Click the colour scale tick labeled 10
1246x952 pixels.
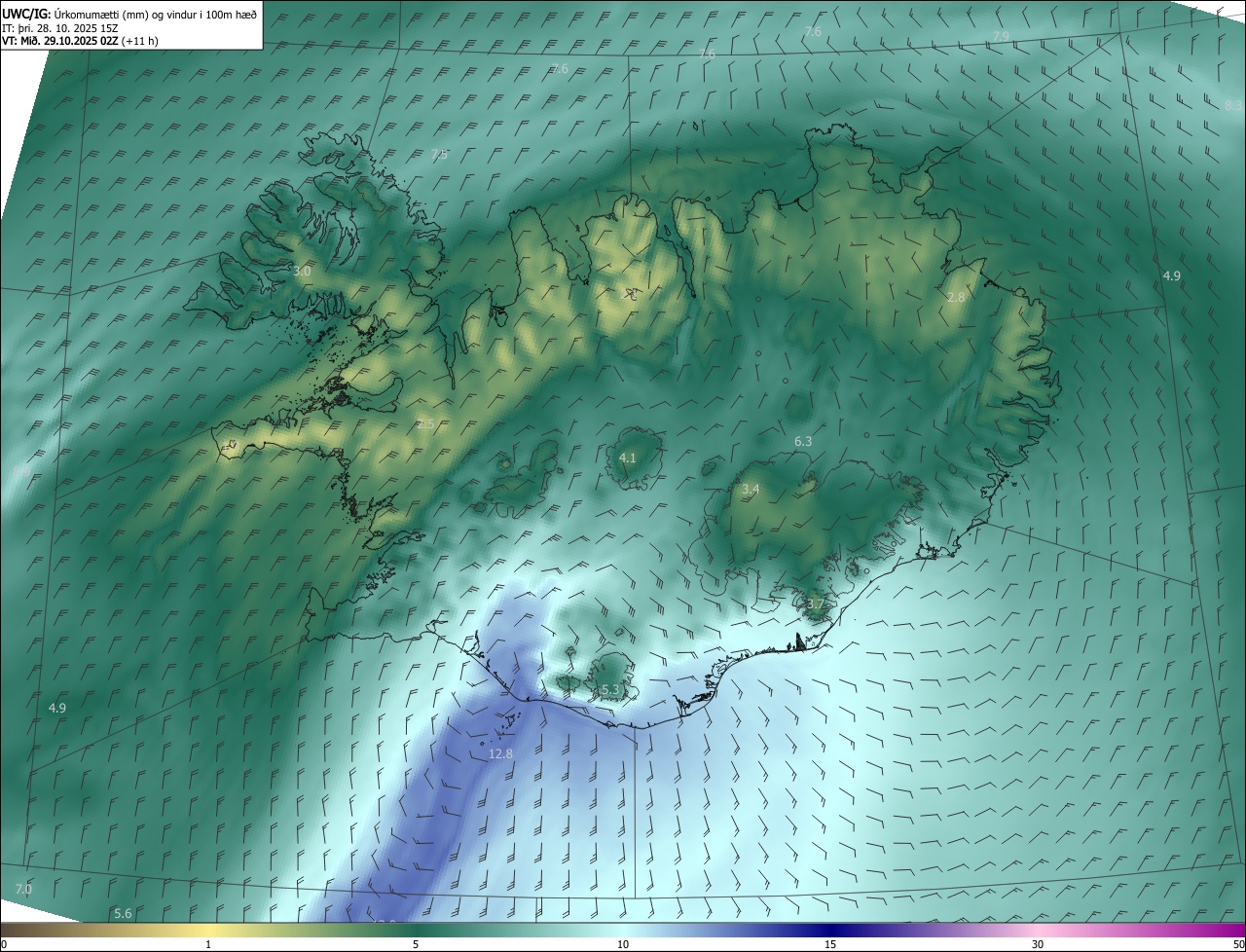623,944
